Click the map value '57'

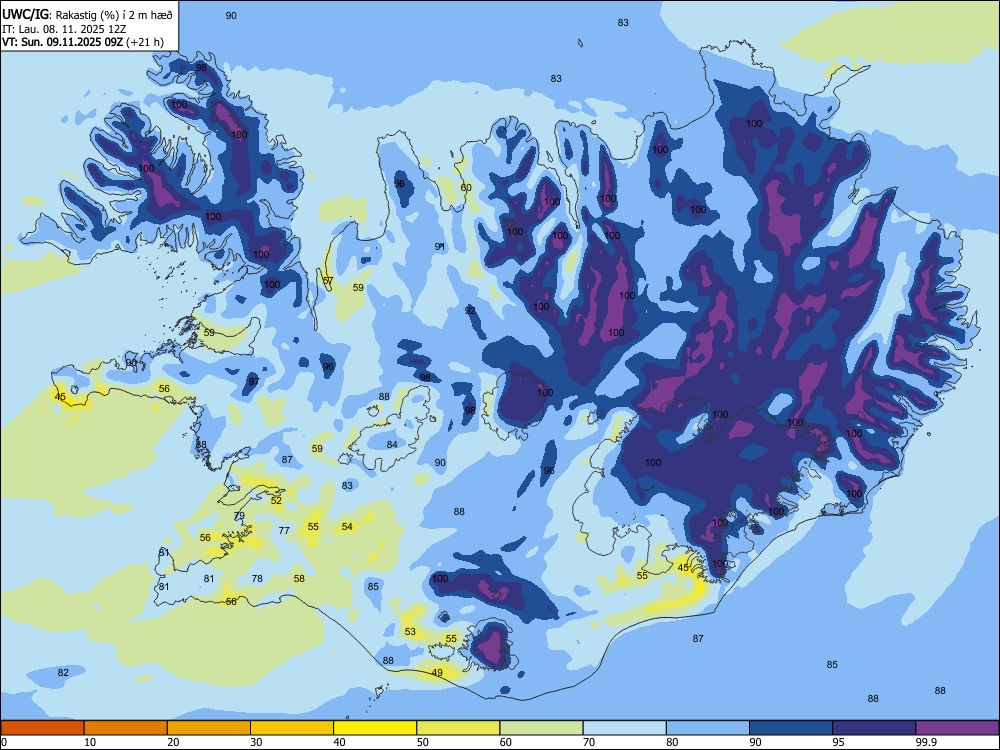pyautogui.click(x=328, y=280)
